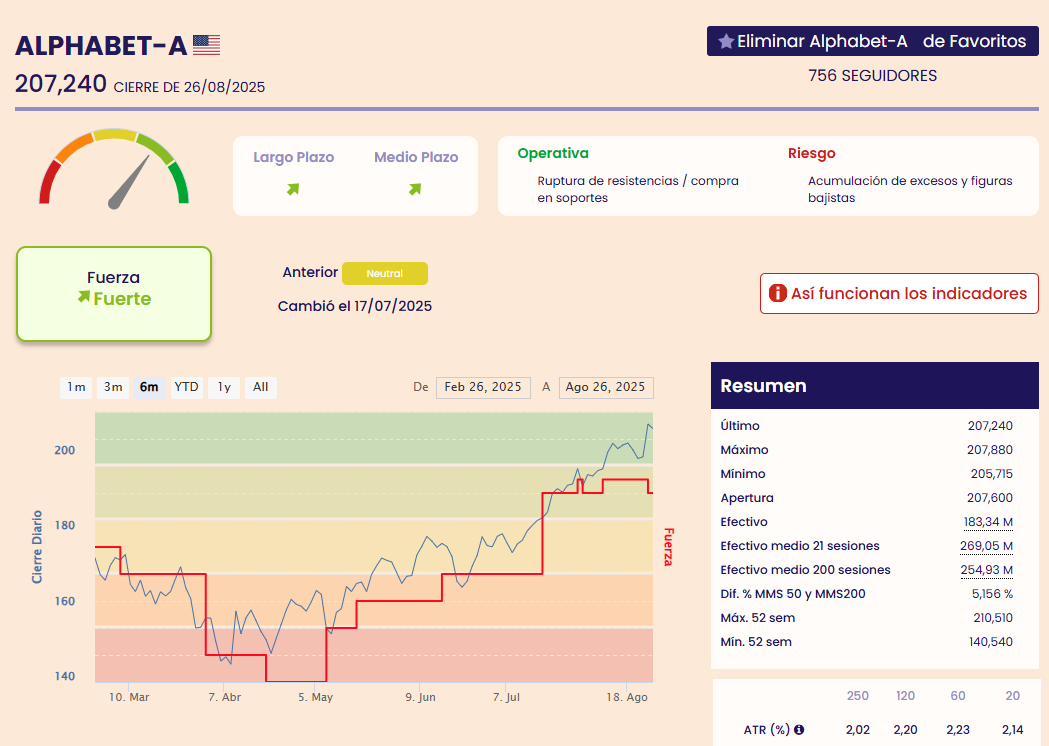
Task: Click the Efectivo value 183,34 M
Action: pos(988,522)
